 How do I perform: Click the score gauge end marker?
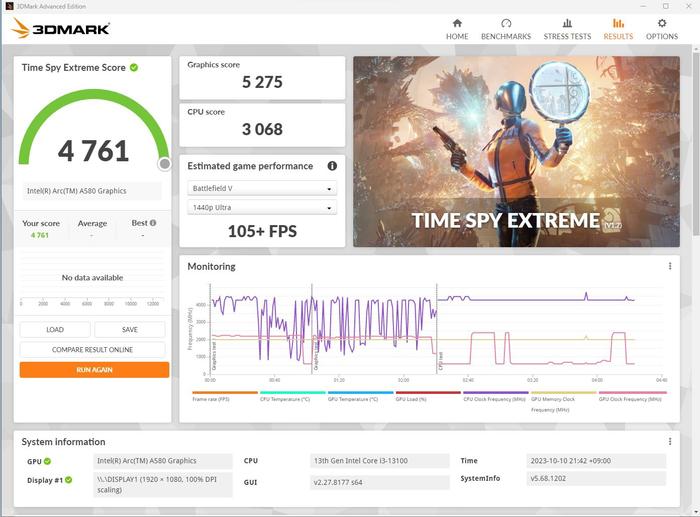(x=165, y=164)
